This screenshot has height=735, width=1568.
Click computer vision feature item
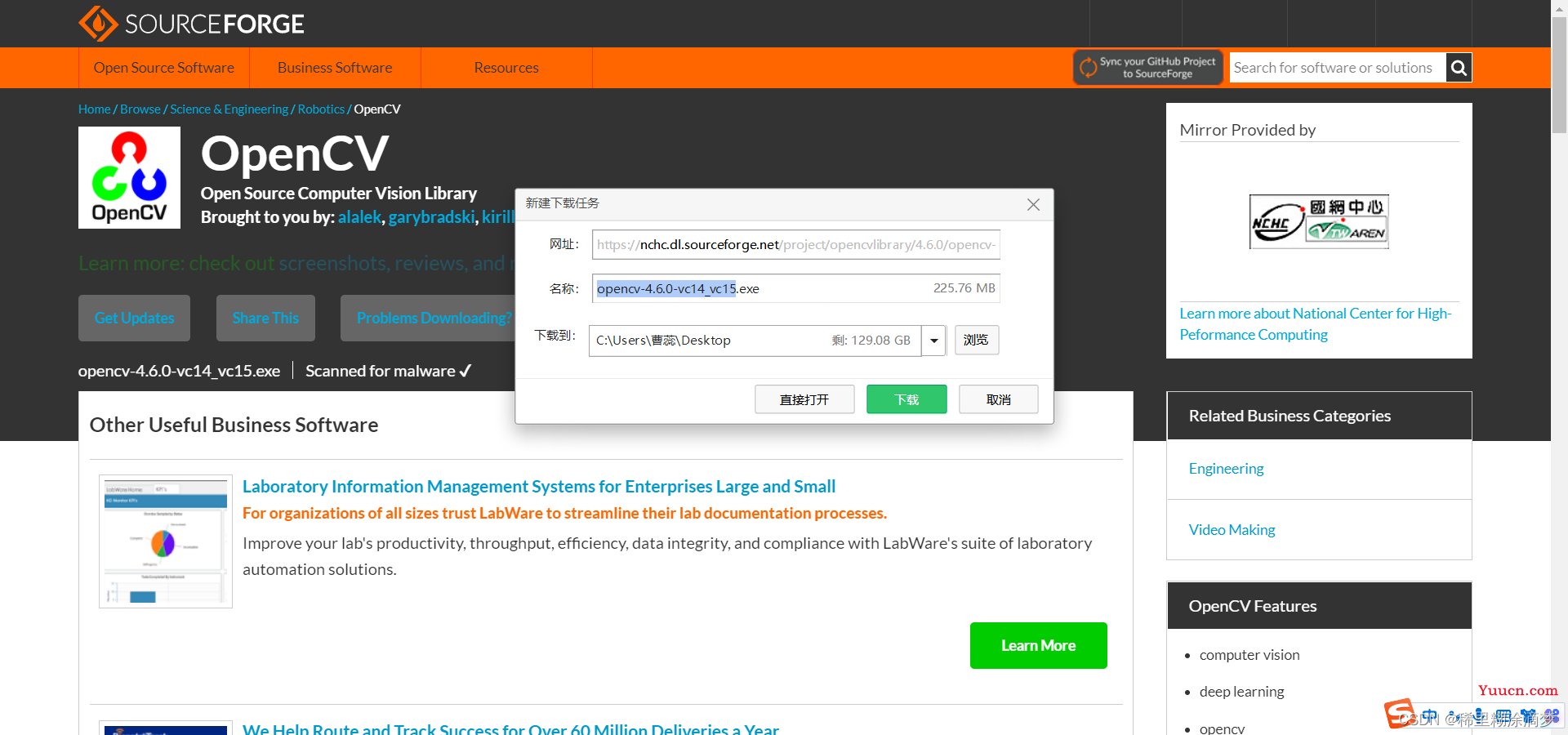(x=1249, y=655)
